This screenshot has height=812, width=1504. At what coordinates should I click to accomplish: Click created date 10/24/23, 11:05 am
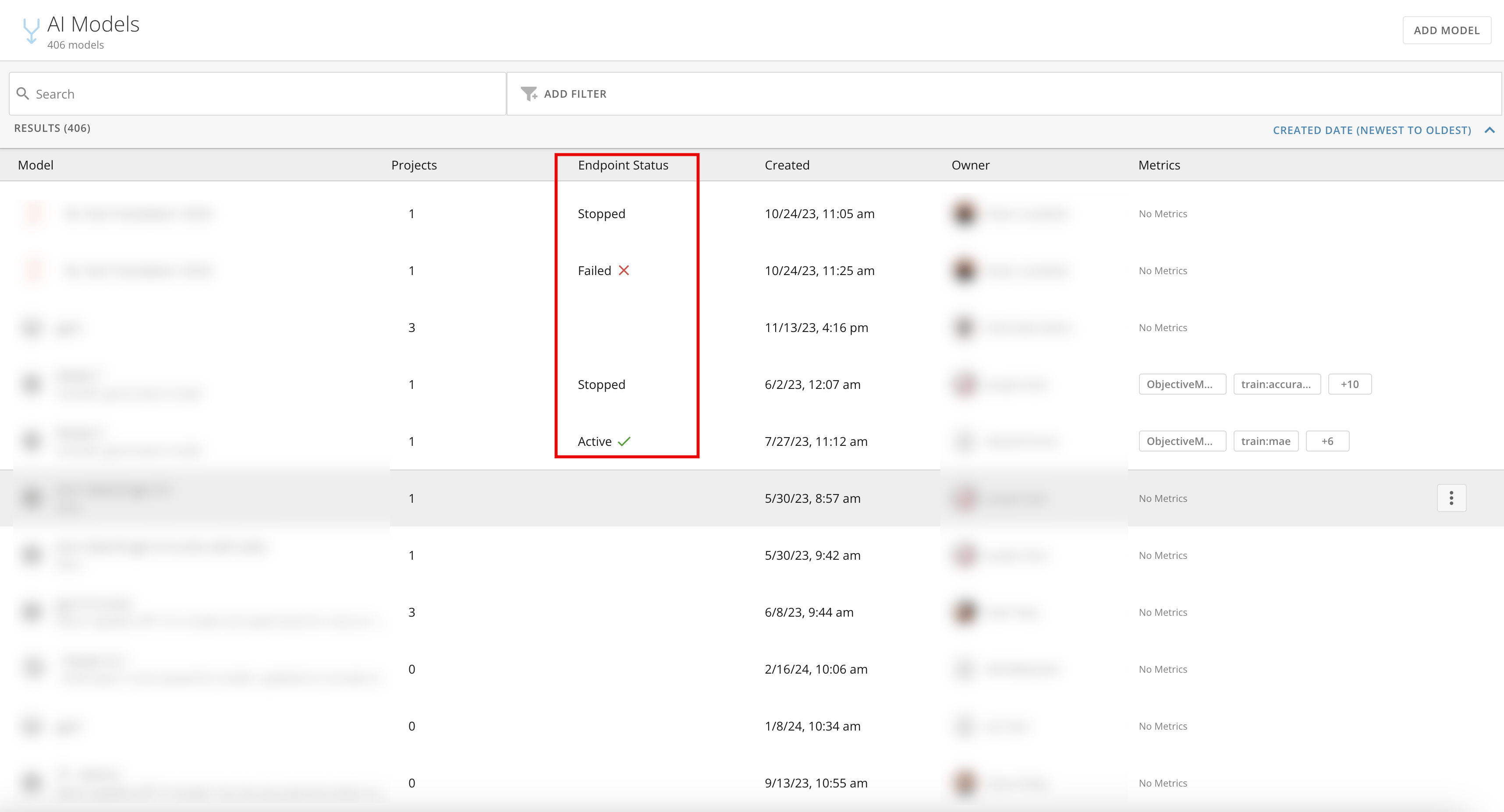819,214
